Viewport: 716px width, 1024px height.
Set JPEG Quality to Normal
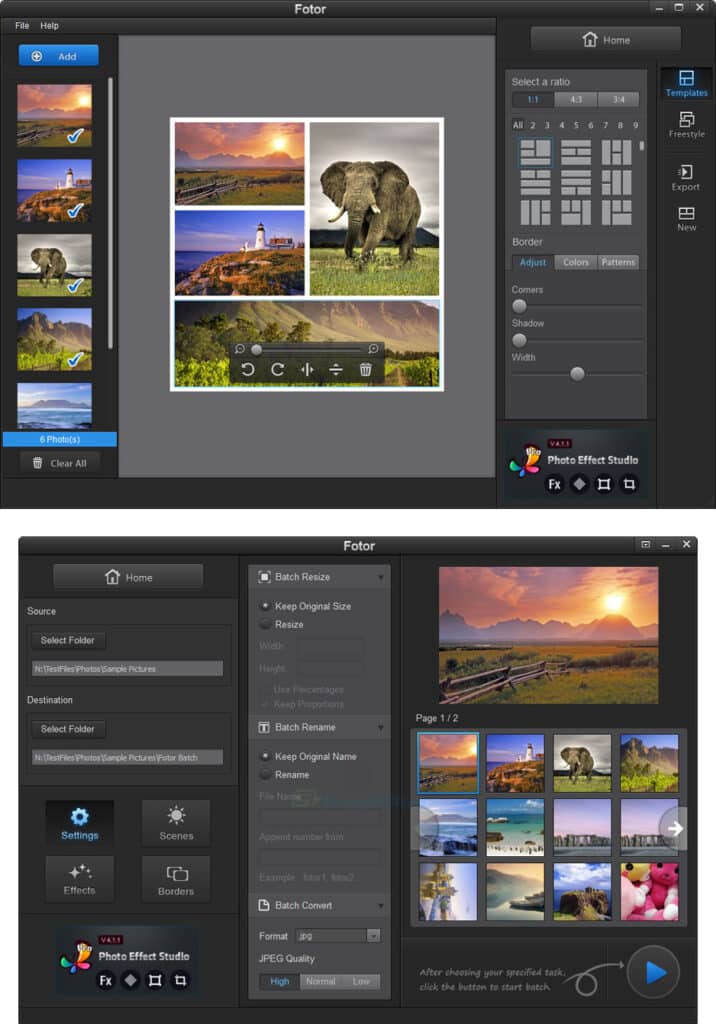tap(320, 981)
